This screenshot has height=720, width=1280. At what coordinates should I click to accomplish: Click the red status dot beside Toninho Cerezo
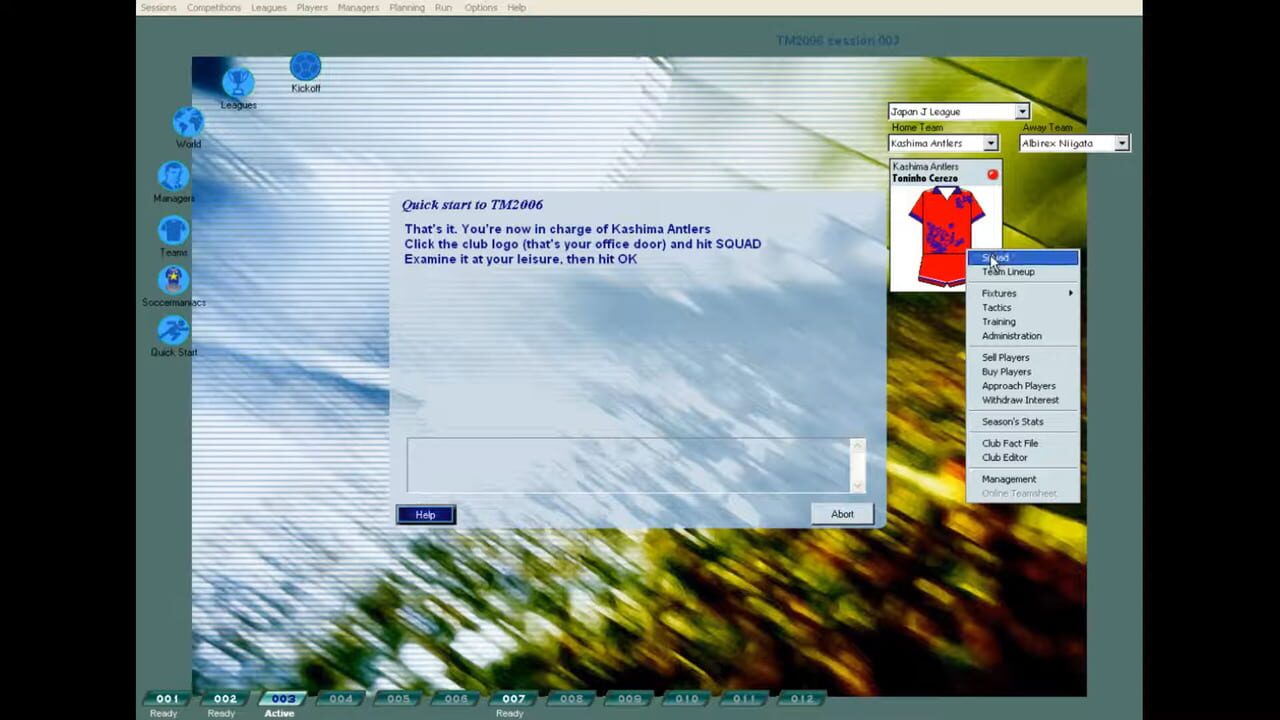(992, 174)
